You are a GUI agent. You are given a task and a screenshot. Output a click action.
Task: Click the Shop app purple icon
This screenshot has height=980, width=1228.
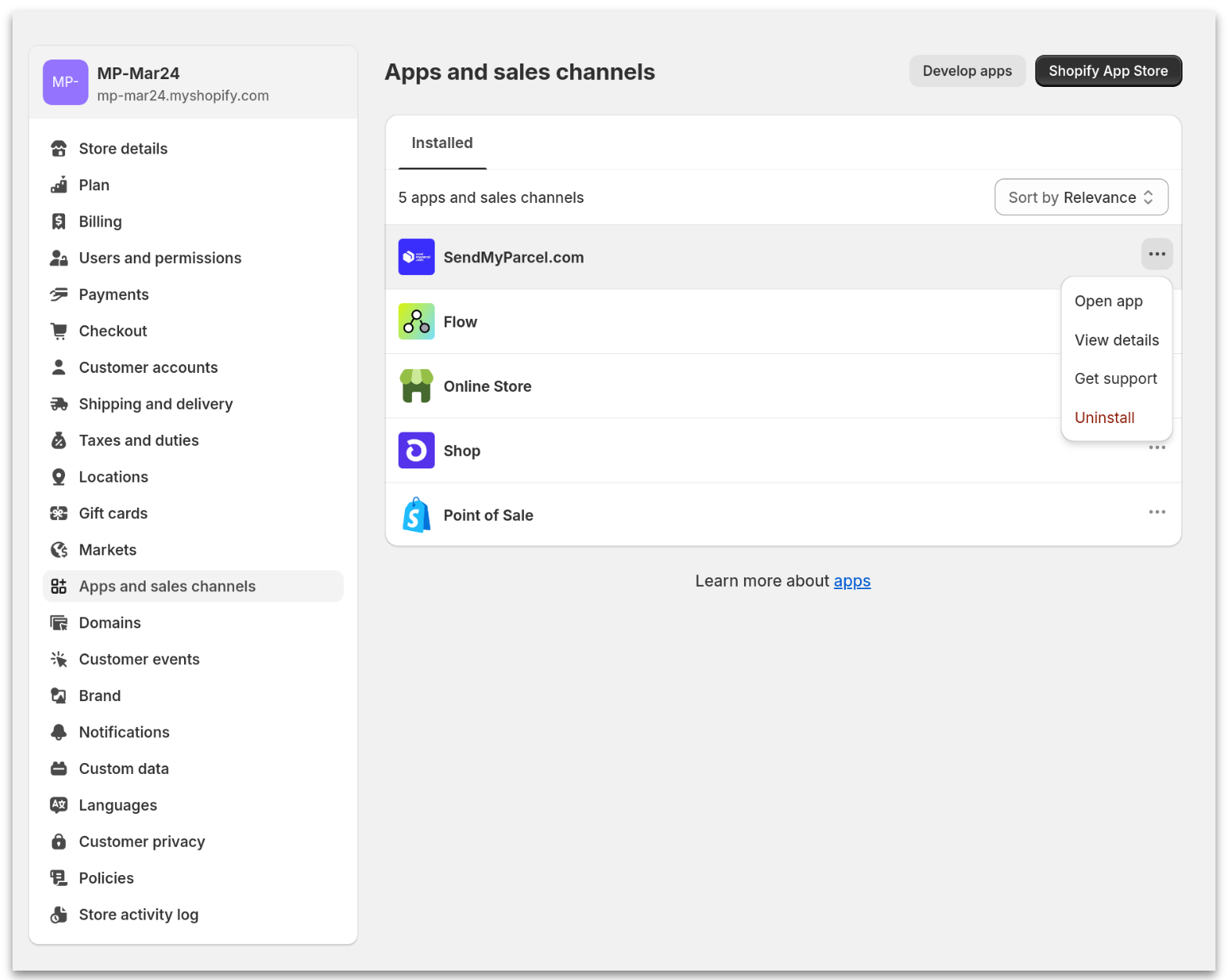[x=416, y=450]
